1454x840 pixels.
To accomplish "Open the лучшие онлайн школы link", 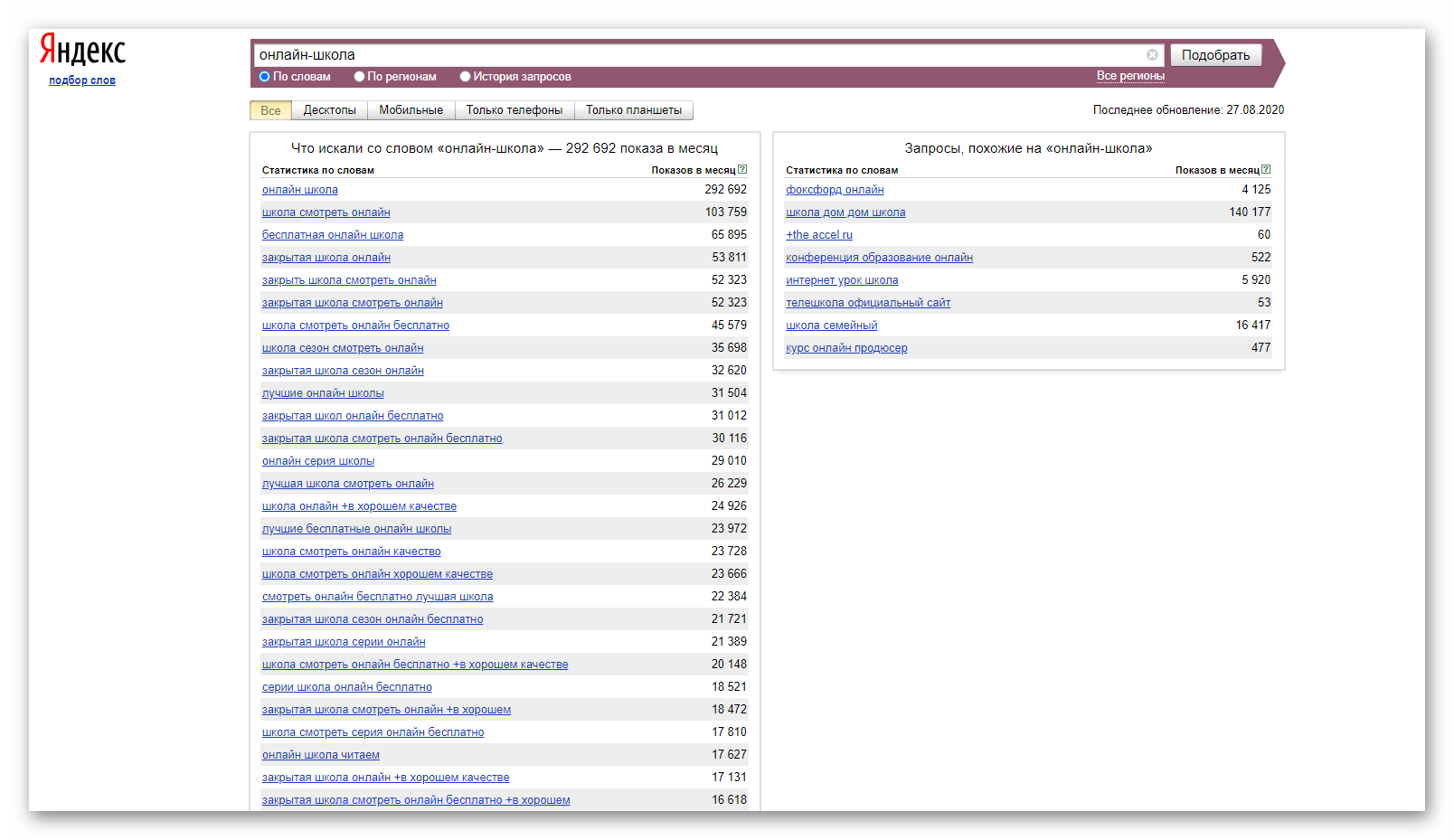I will 323,393.
